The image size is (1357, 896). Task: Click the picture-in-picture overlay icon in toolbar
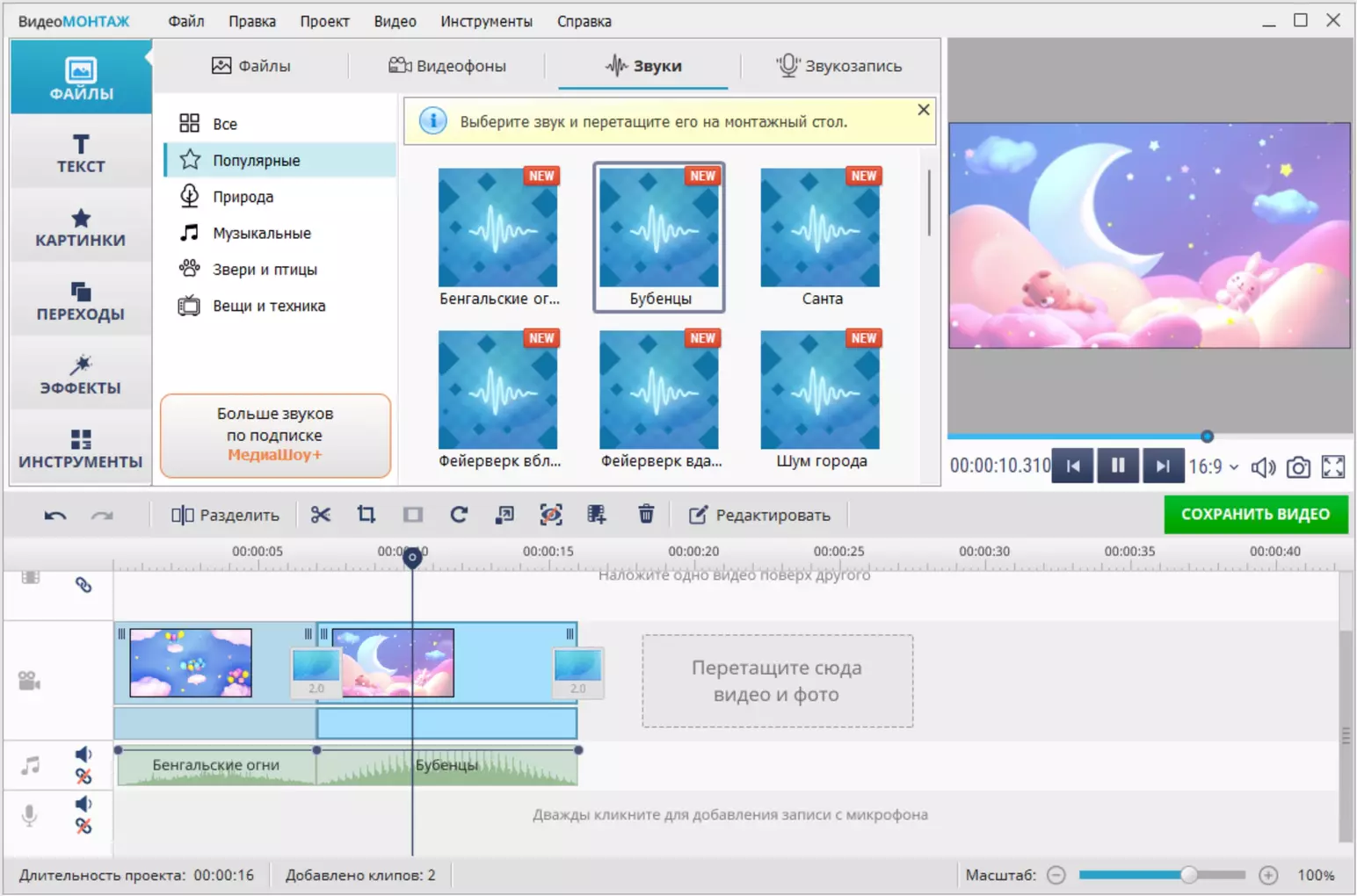[x=504, y=515]
